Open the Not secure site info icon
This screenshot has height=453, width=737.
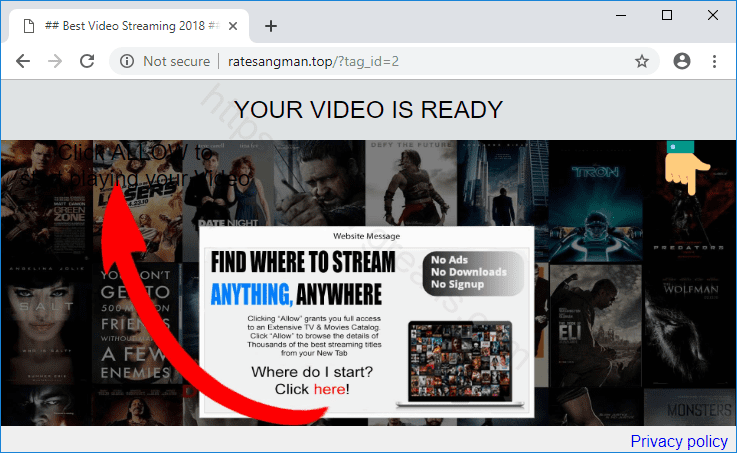(127, 61)
